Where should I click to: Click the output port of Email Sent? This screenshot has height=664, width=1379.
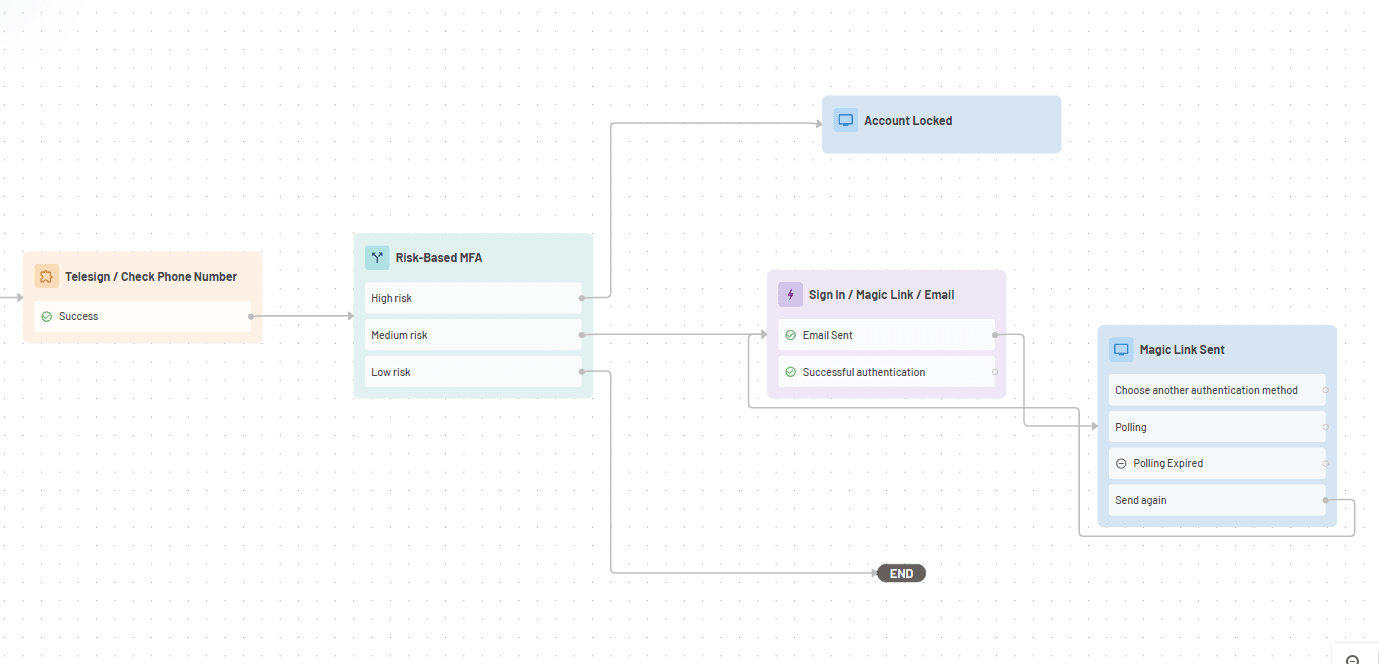(993, 334)
